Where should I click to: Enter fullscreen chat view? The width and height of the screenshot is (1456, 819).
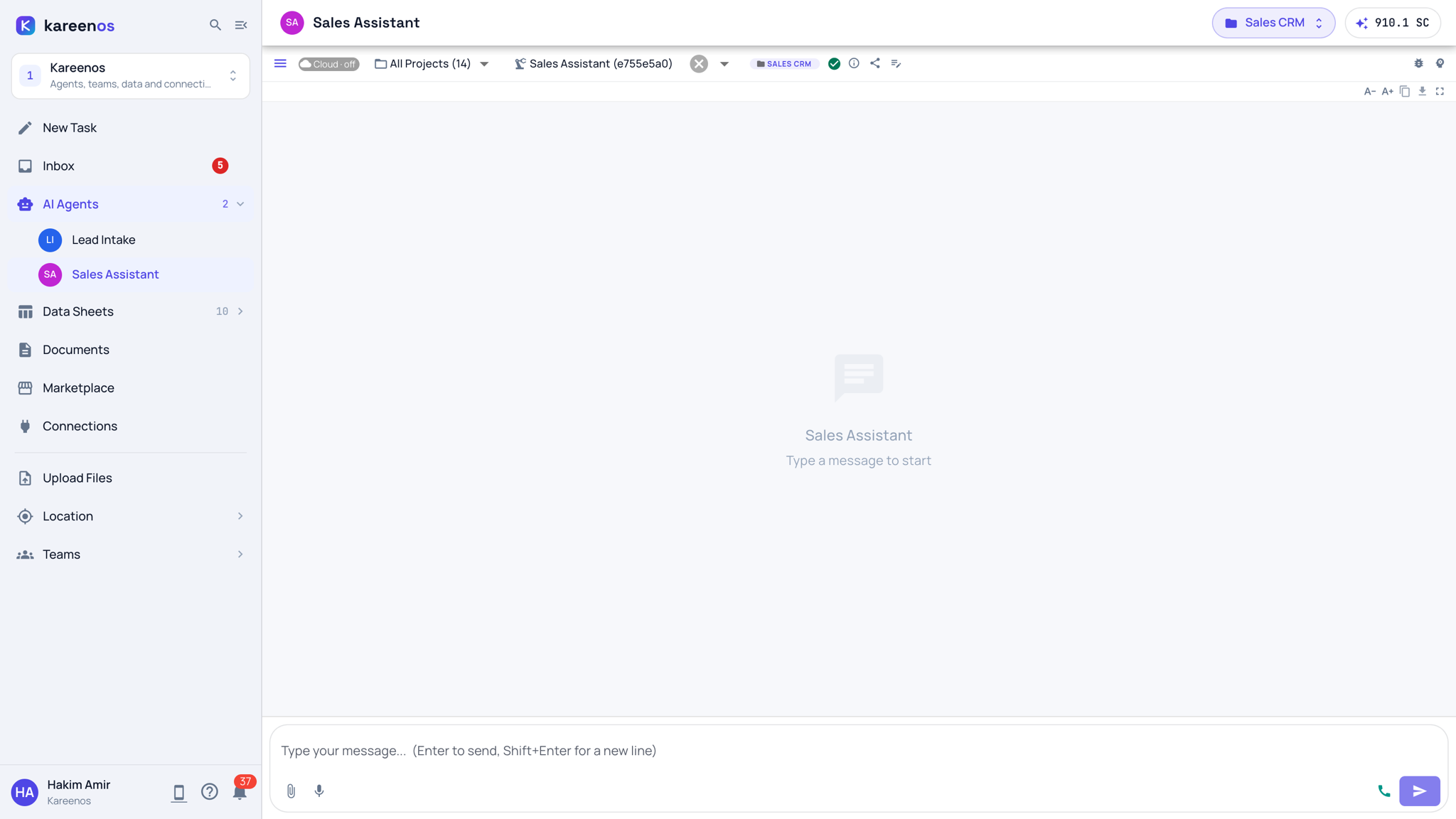click(1440, 91)
